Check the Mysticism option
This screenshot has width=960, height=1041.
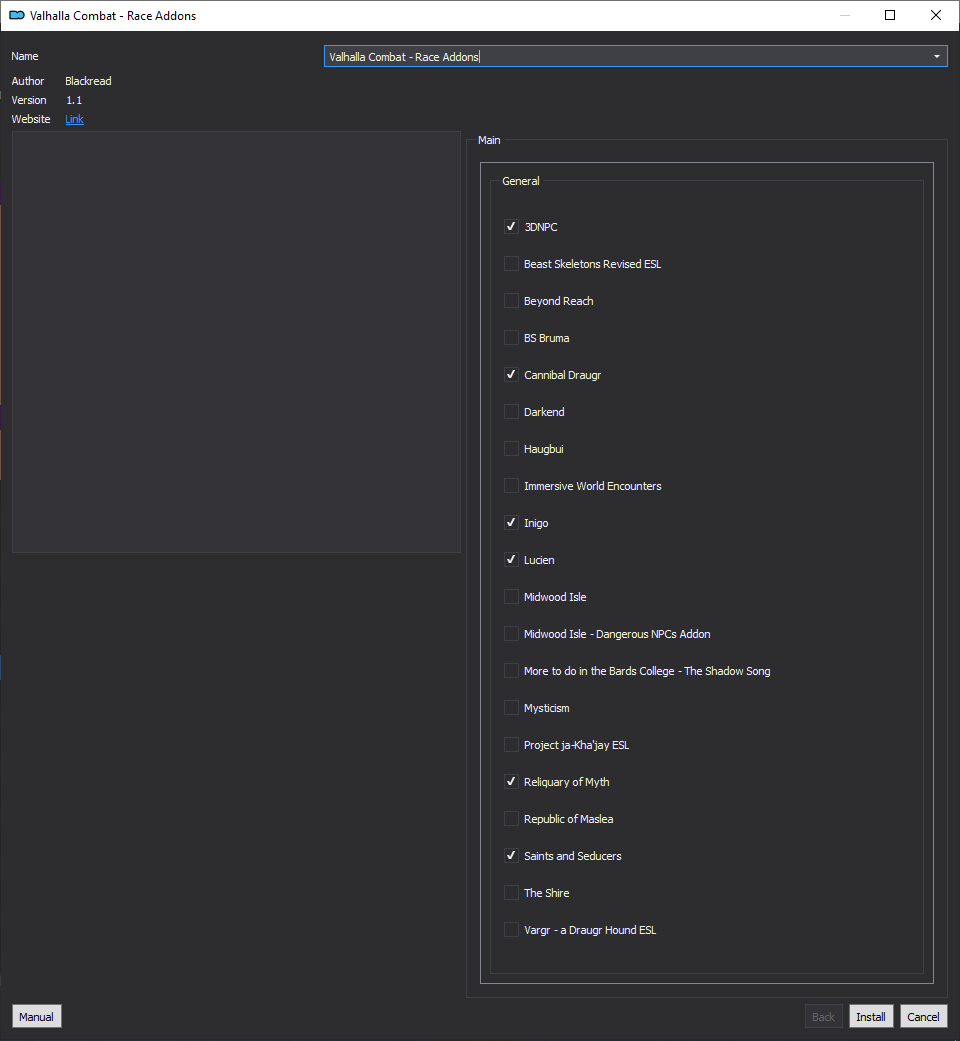(511, 708)
